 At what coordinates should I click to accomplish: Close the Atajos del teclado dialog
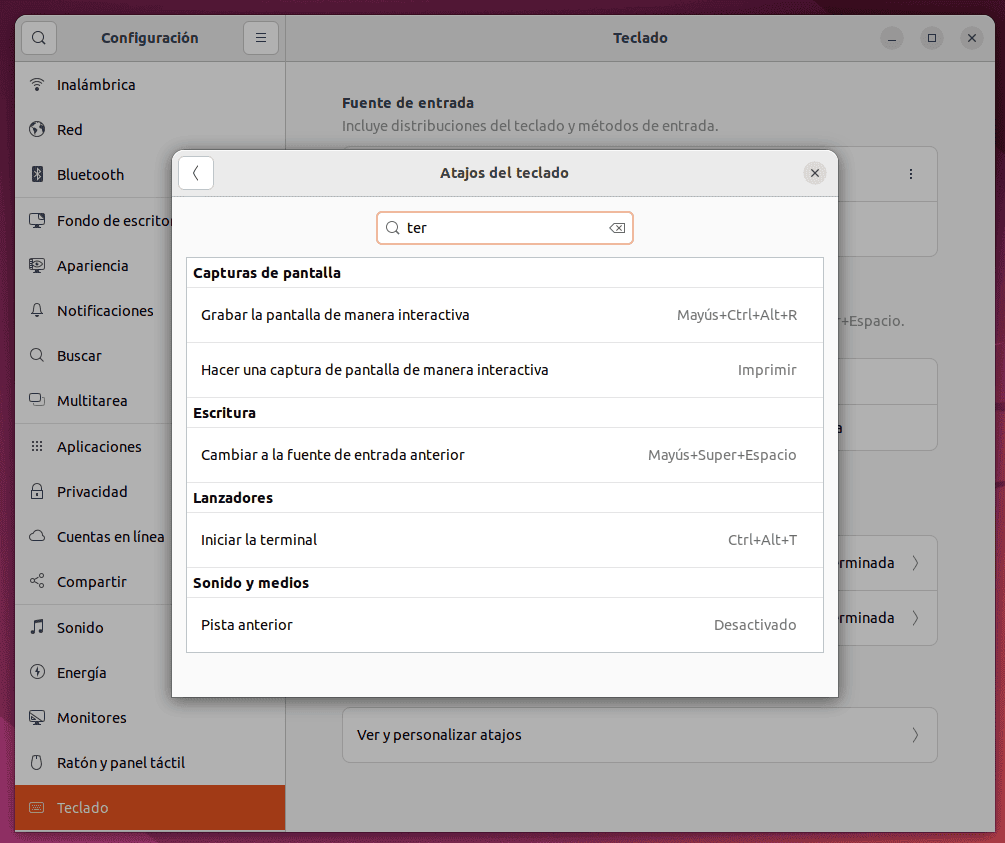tap(814, 173)
